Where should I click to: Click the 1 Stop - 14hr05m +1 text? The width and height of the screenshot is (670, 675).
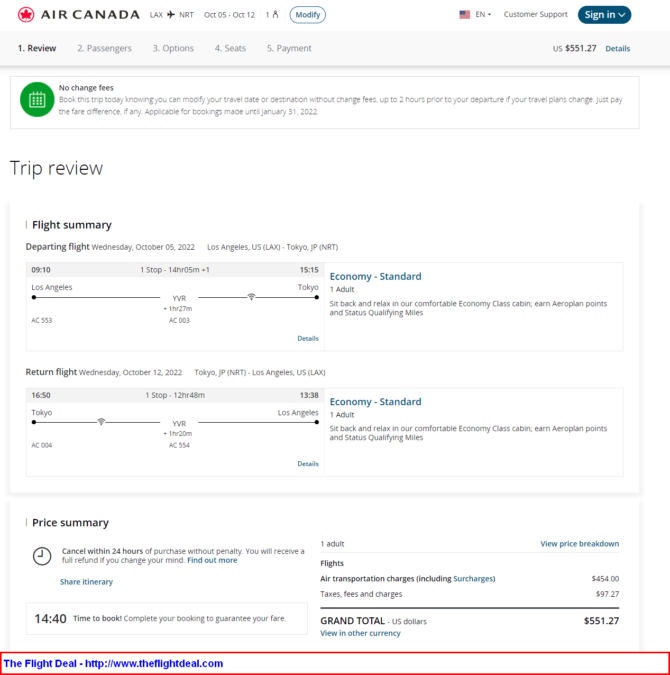click(175, 270)
